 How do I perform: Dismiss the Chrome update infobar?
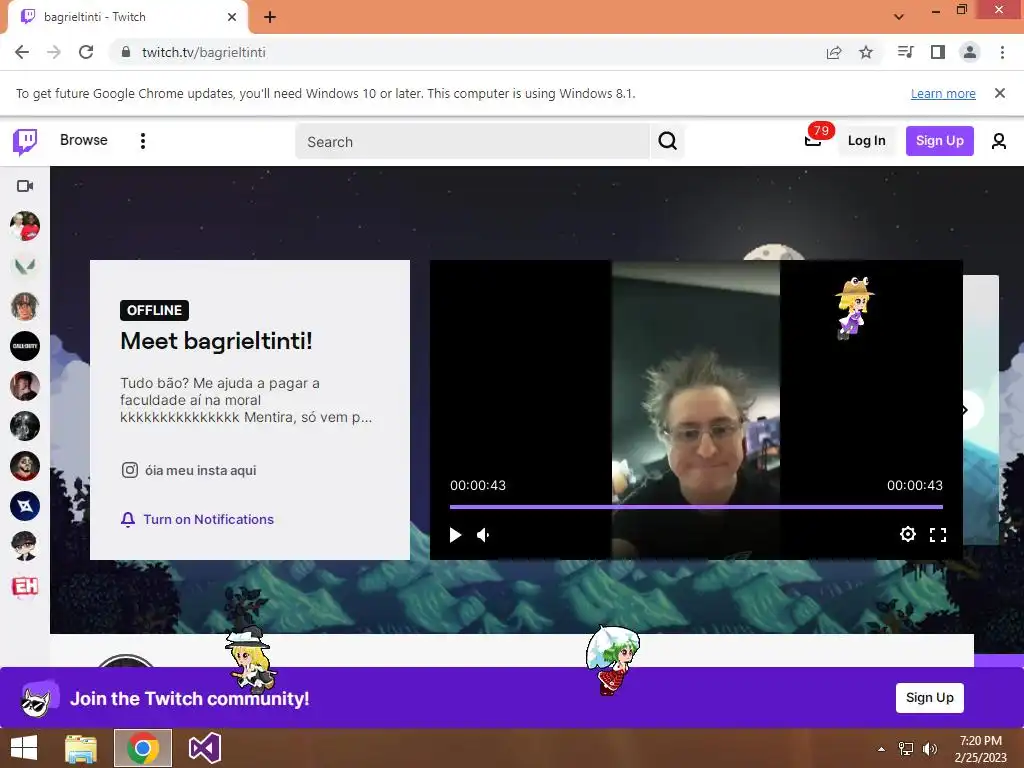point(999,93)
